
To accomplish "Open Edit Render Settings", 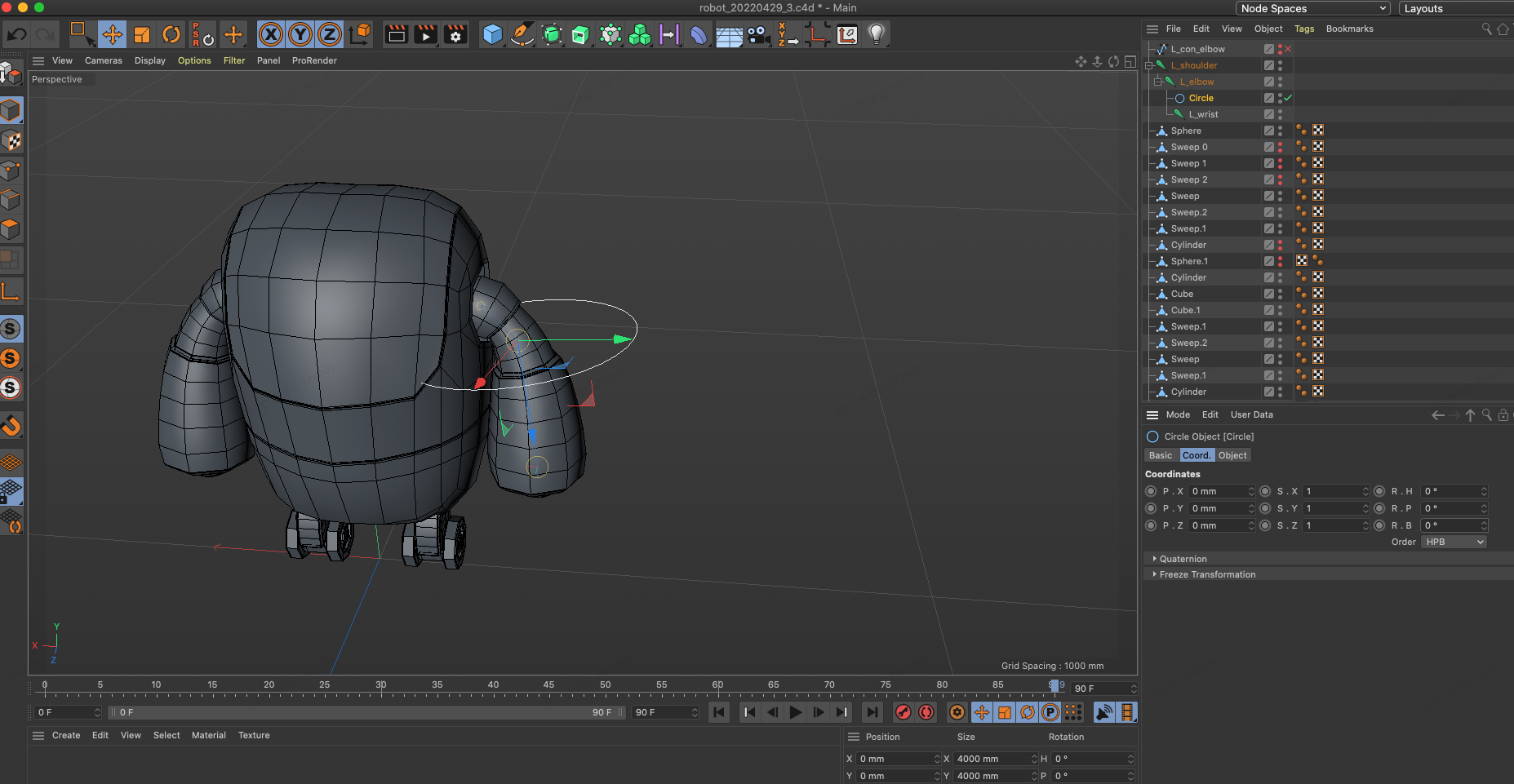I will [455, 34].
